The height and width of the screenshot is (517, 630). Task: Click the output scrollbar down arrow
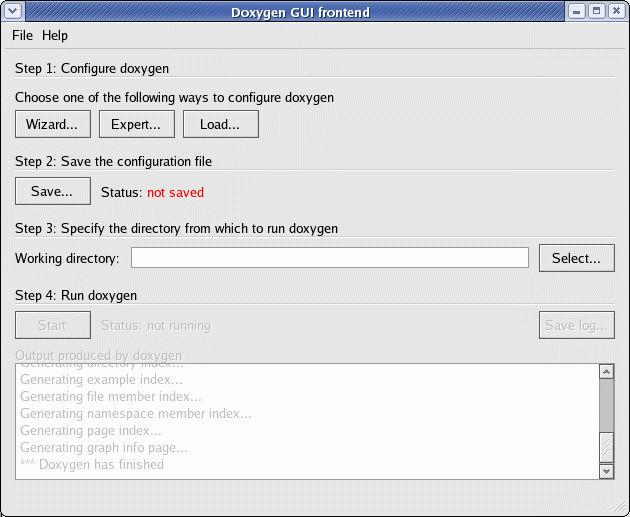click(x=605, y=470)
